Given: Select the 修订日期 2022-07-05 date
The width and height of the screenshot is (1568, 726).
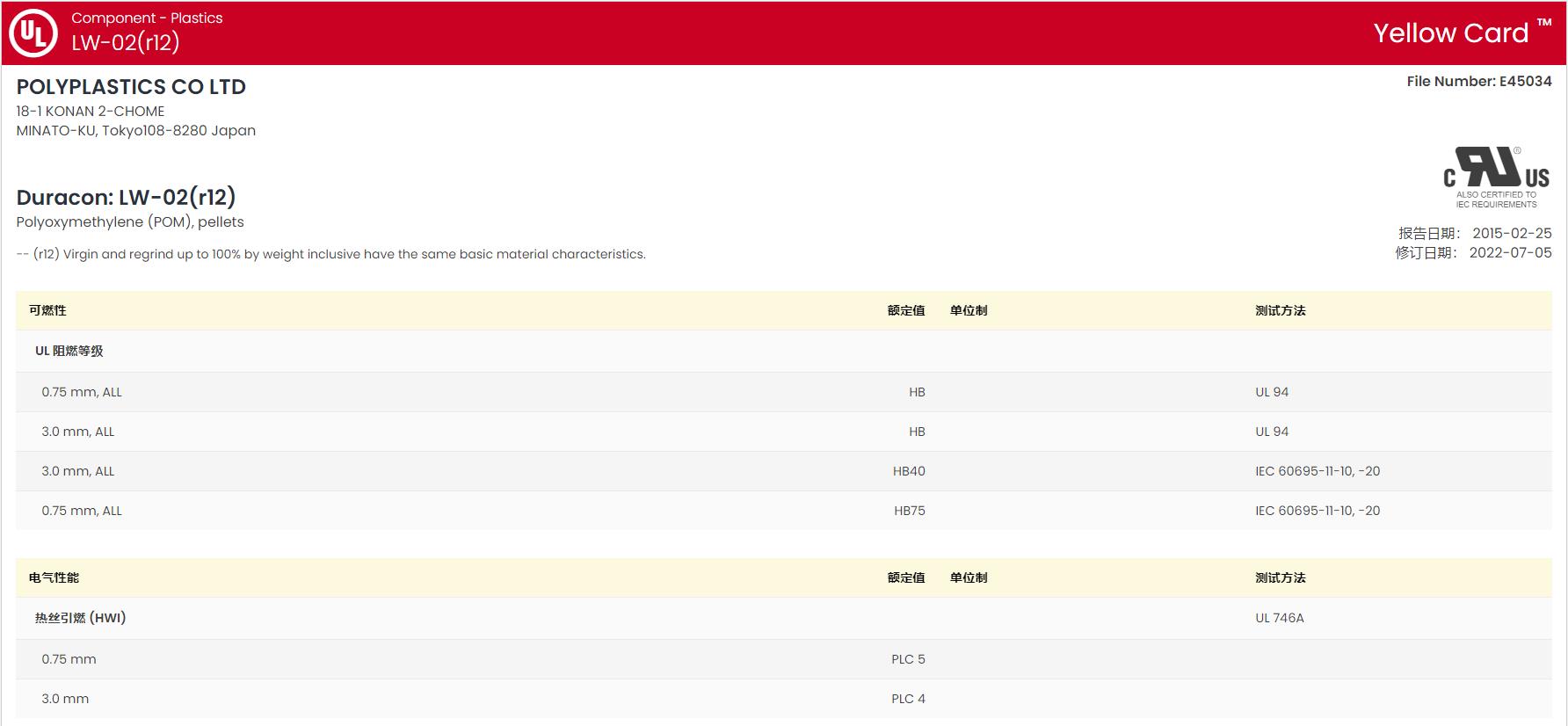Looking at the screenshot, I should 1473,252.
